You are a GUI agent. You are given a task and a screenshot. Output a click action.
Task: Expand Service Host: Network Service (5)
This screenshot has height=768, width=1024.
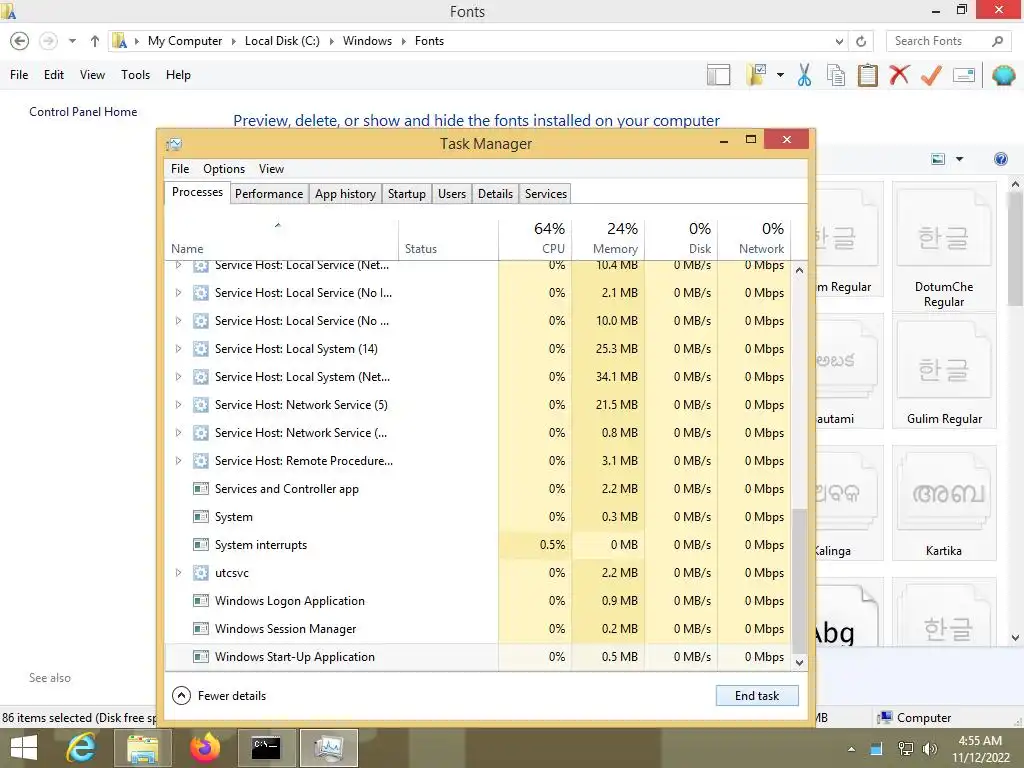click(178, 405)
